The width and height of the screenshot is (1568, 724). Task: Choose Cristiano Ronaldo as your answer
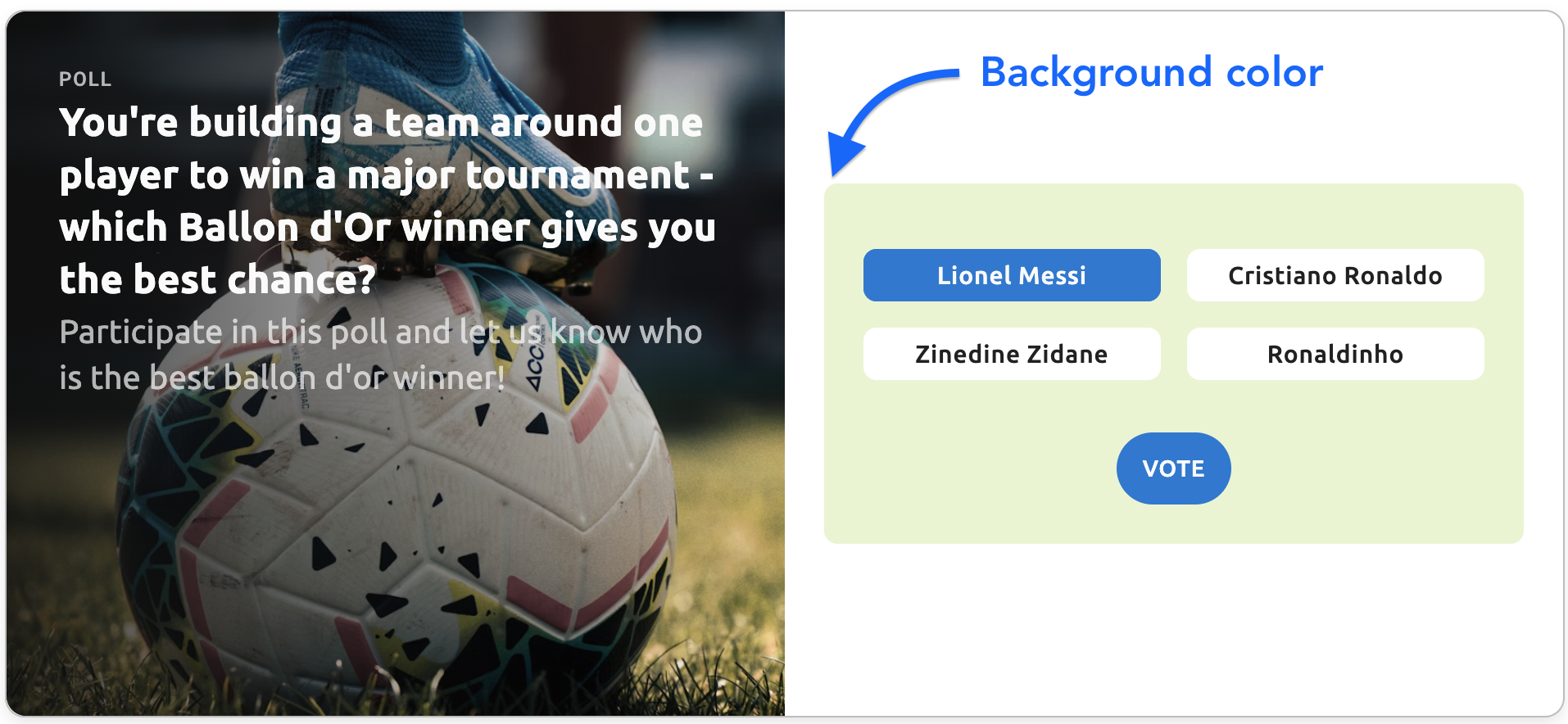1335,275
